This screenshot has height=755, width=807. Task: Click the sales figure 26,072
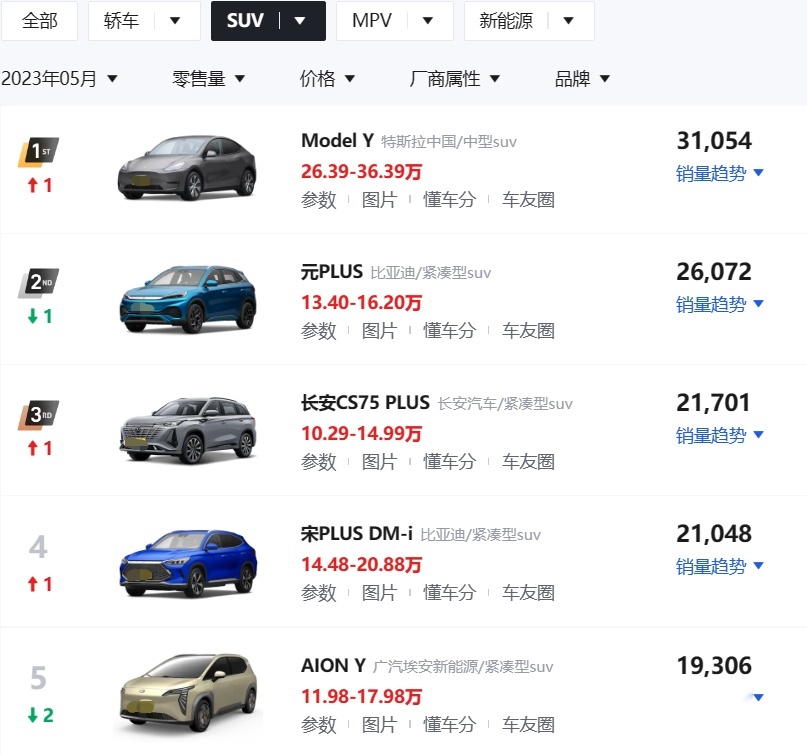tap(714, 272)
